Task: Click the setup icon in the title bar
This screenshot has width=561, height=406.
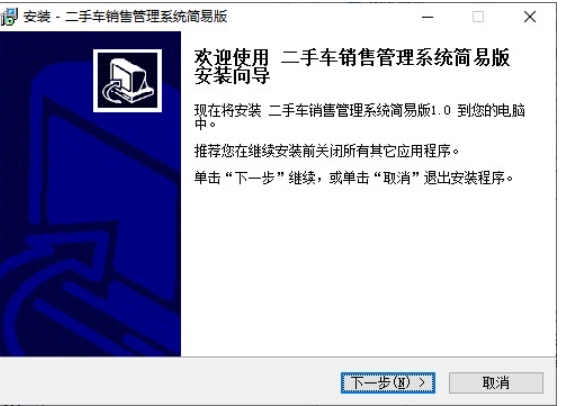Action: pyautogui.click(x=9, y=16)
